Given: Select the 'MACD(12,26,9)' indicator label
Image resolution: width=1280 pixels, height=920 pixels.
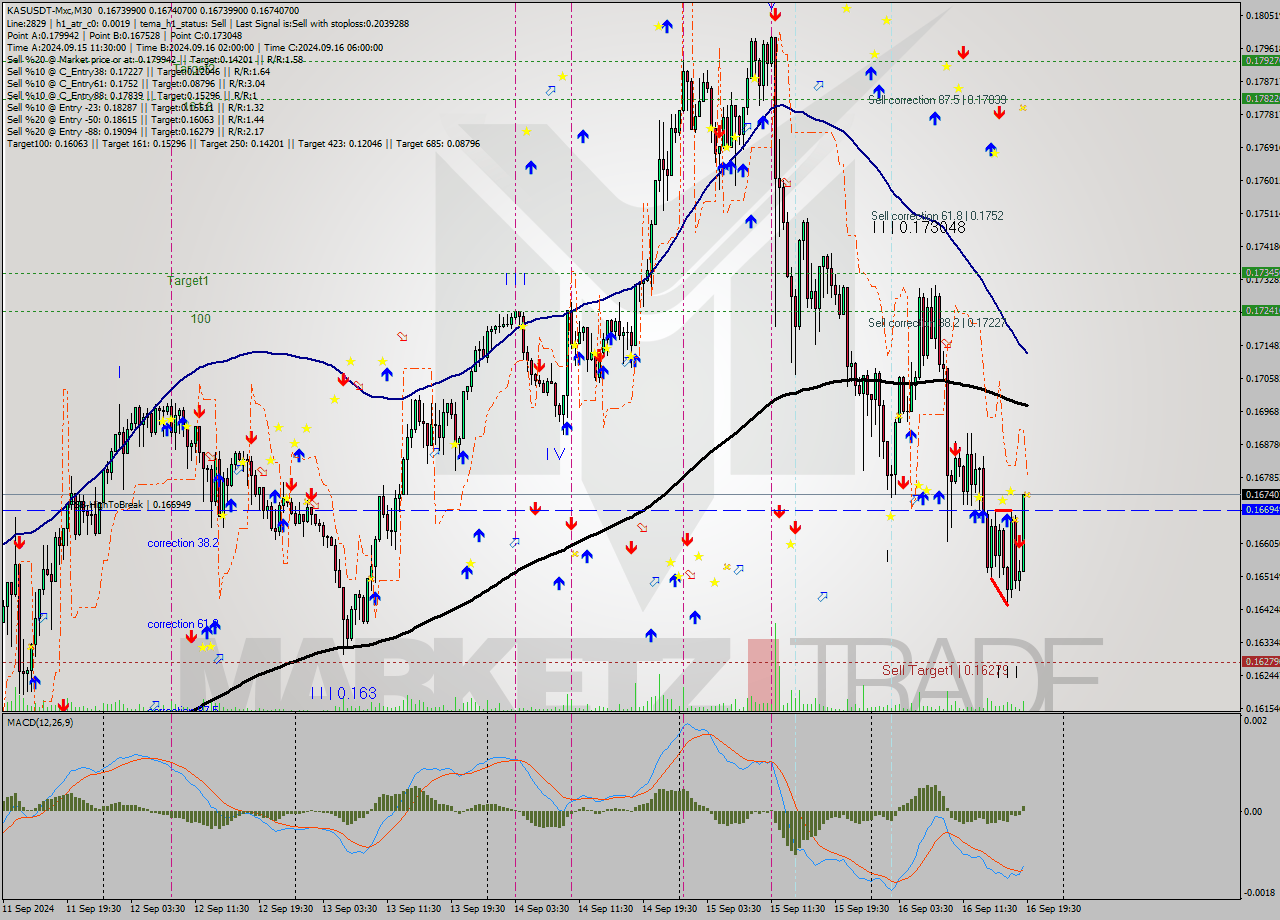Looking at the screenshot, I should (x=41, y=722).
